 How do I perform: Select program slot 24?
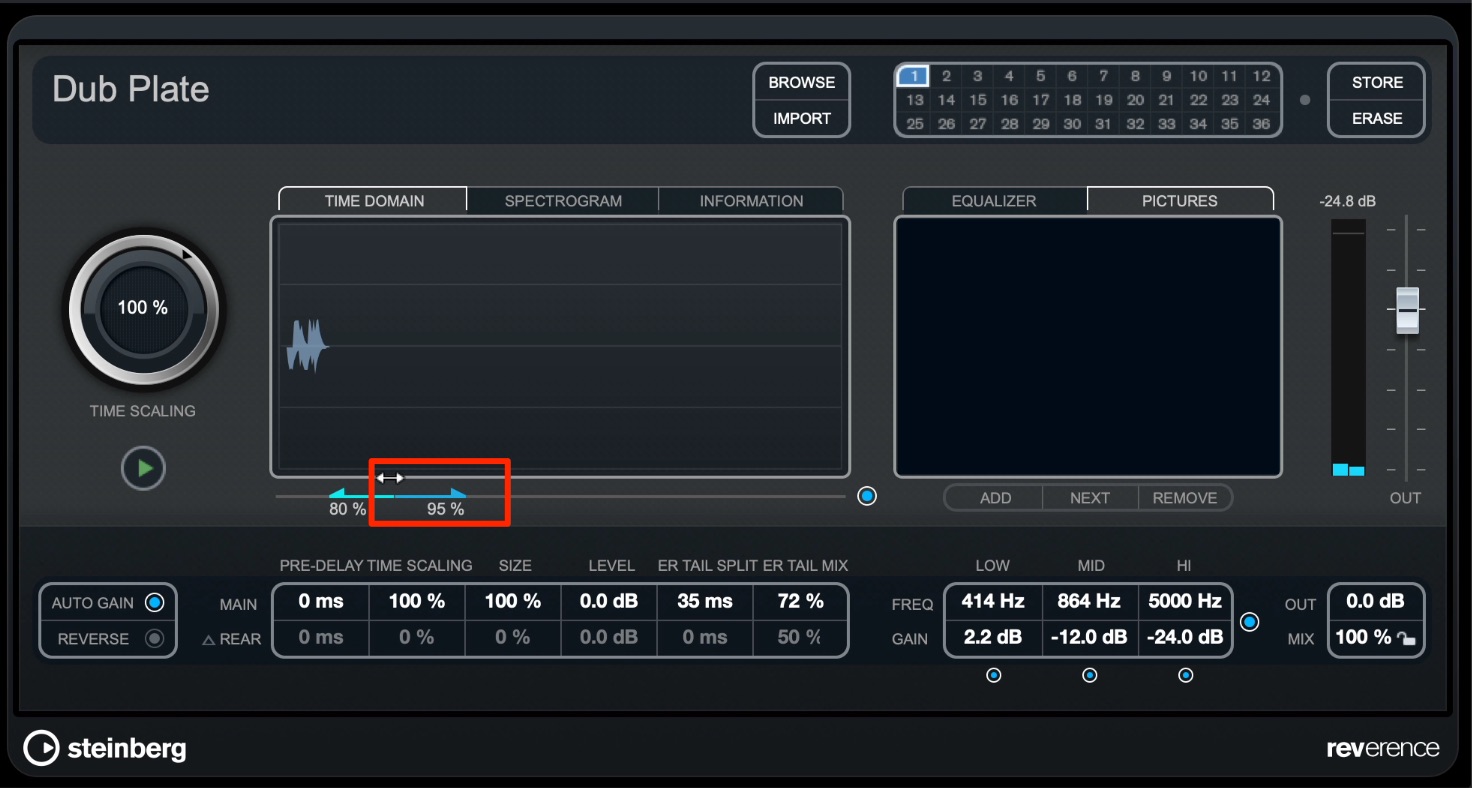pos(1262,100)
